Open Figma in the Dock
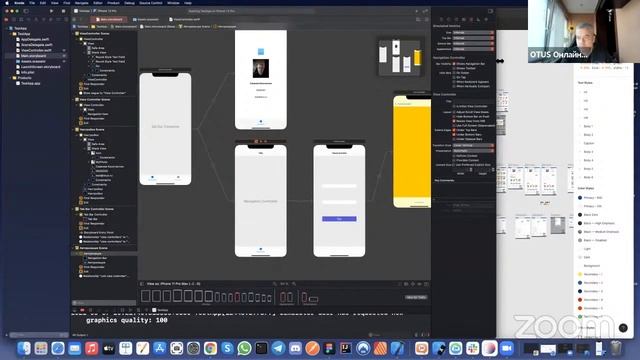Viewport: 640px width, 360px height. pyautogui.click(x=329, y=348)
